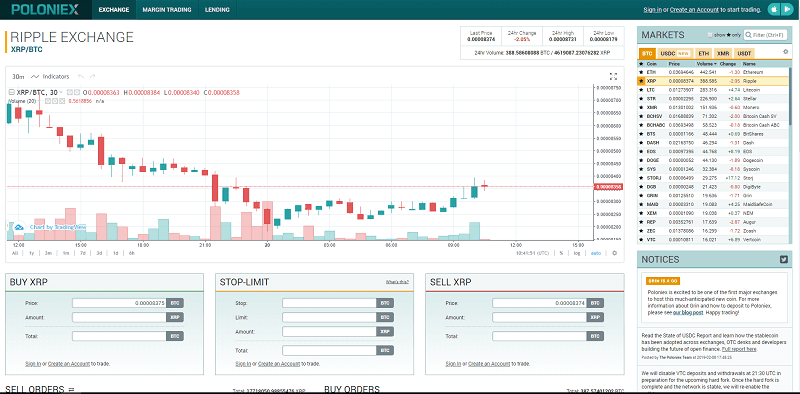Select the Ethereum row in Markets
Viewport: 800px width, 394px height.
coord(713,72)
